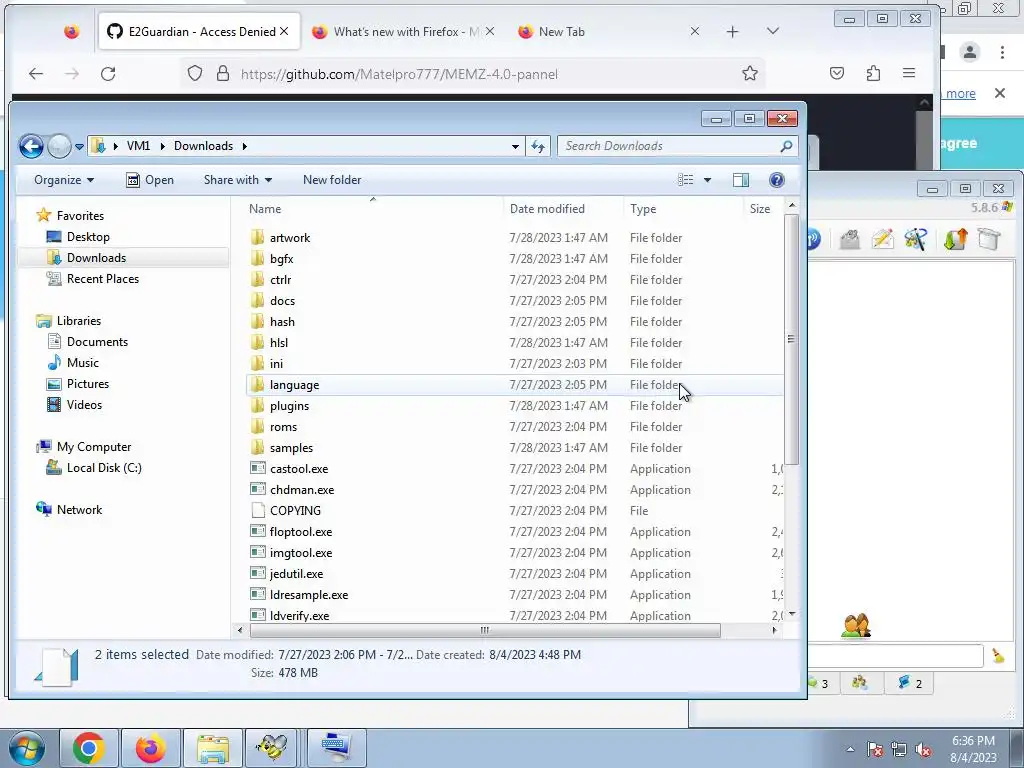Switch to What's new with Firefox tab
This screenshot has height=768, width=1024.
pyautogui.click(x=402, y=31)
